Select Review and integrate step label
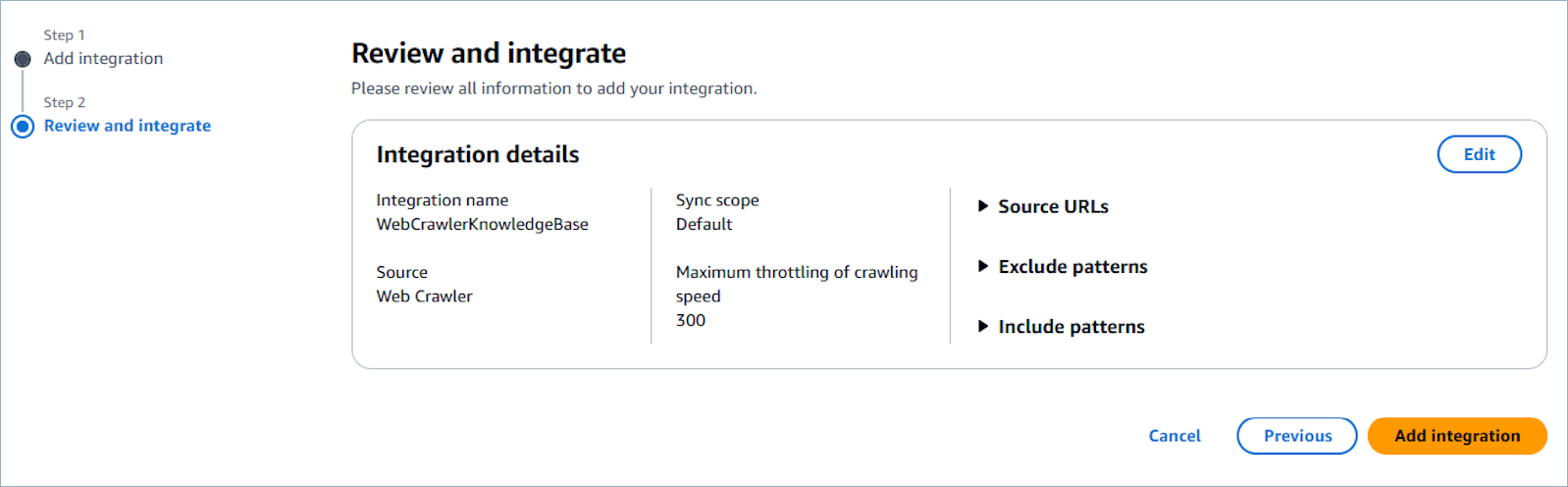The width and height of the screenshot is (1568, 487). click(128, 126)
